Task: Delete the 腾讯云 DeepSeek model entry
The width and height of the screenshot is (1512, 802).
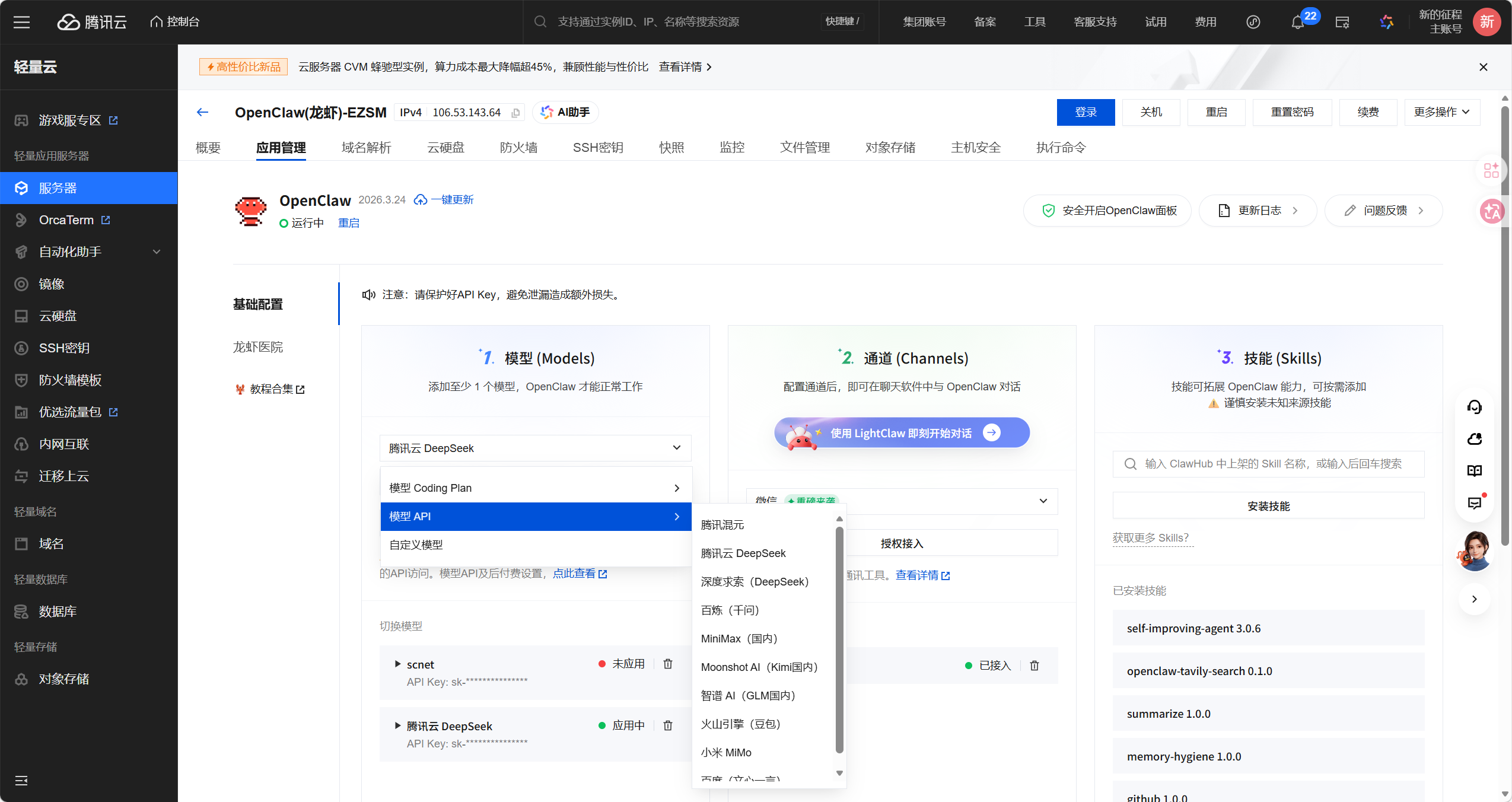Action: click(668, 725)
